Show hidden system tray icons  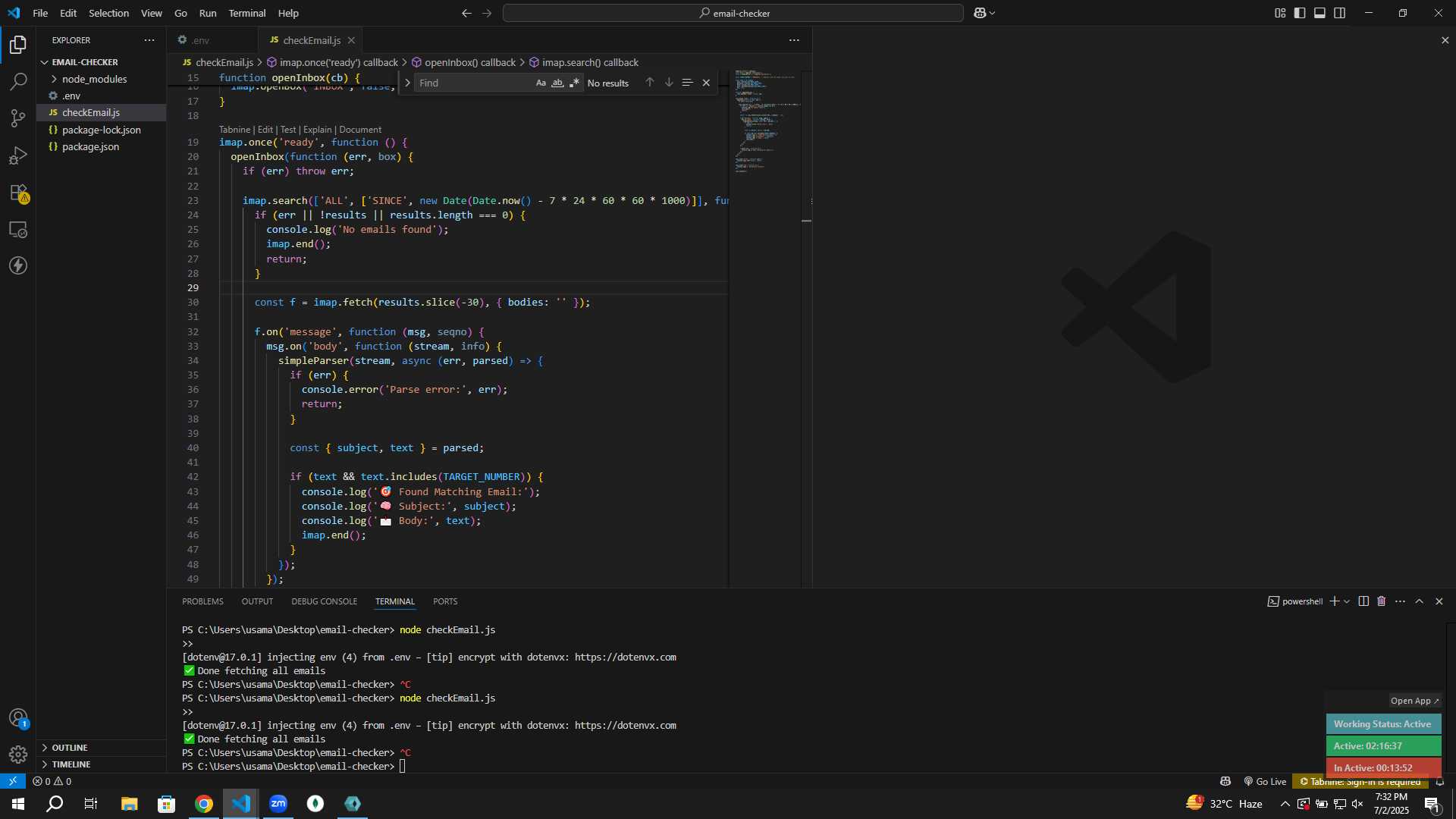click(x=1285, y=804)
